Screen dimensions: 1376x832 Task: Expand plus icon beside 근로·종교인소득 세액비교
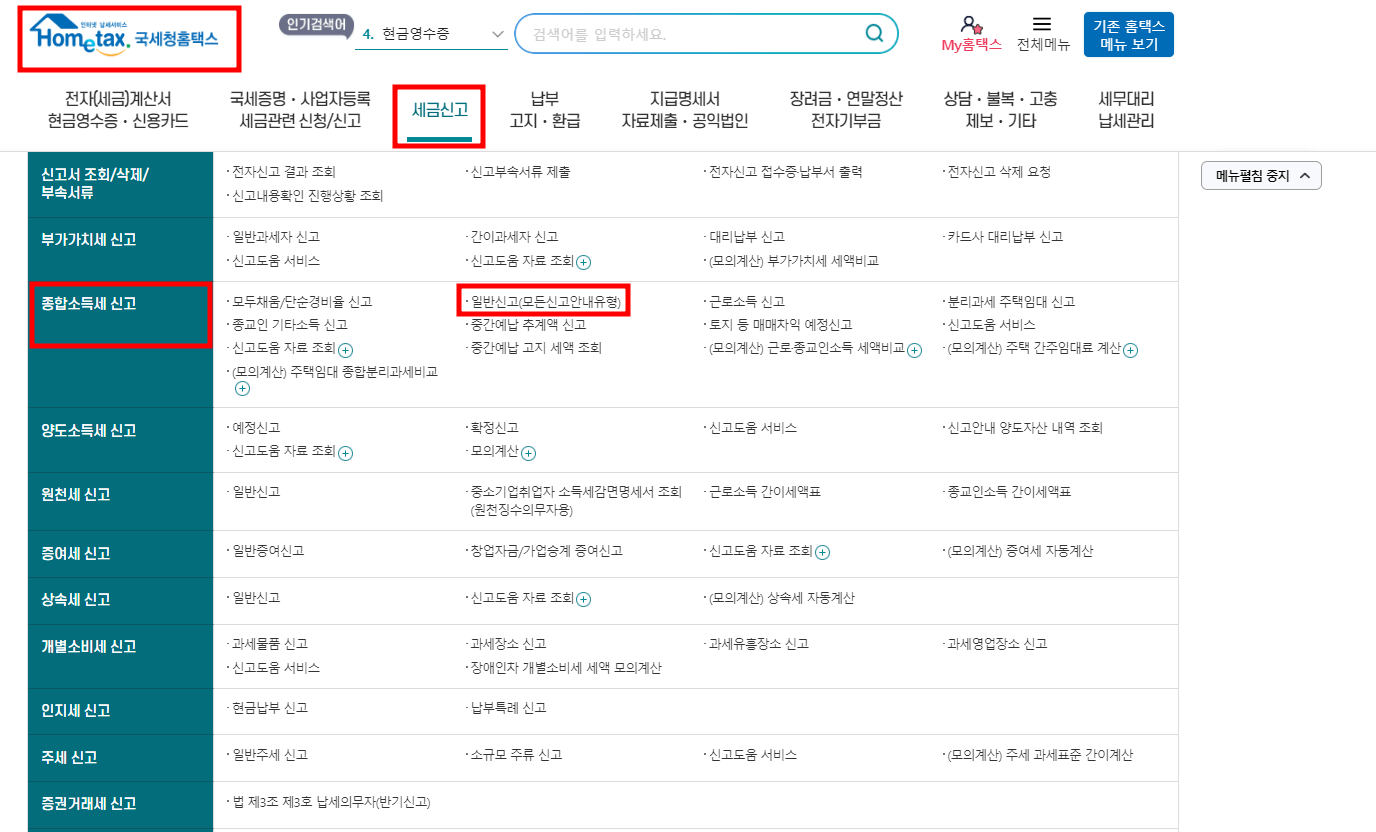(914, 350)
